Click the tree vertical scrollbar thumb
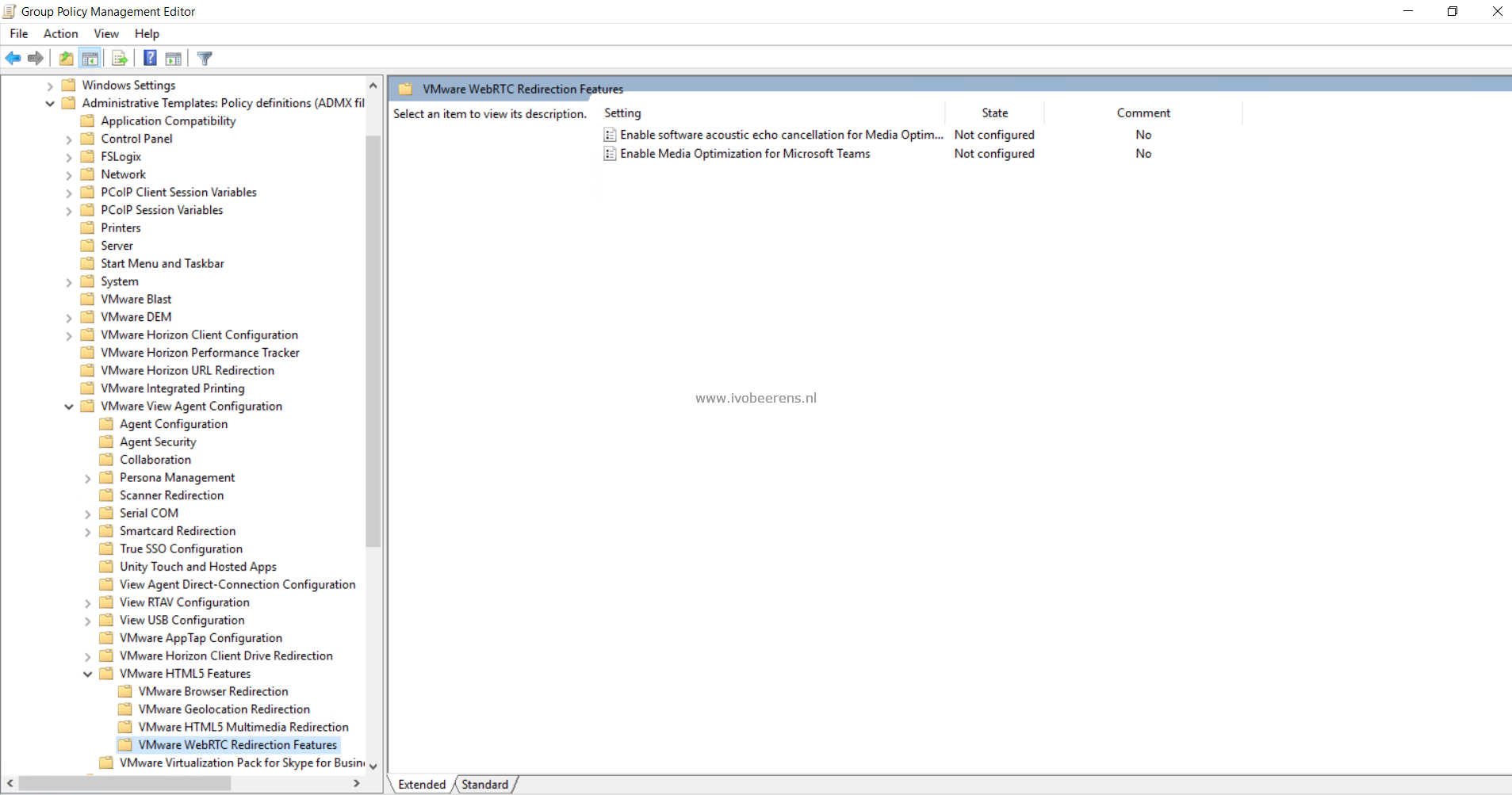Screen dimensions: 1512x795 point(373,341)
